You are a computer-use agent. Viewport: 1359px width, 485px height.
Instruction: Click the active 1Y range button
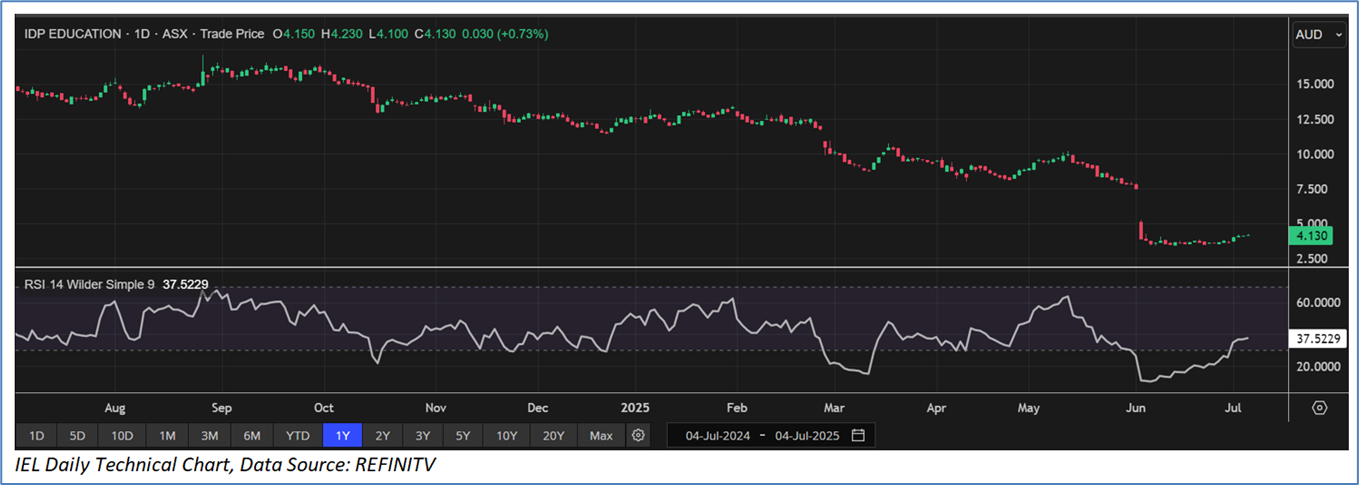click(x=342, y=436)
